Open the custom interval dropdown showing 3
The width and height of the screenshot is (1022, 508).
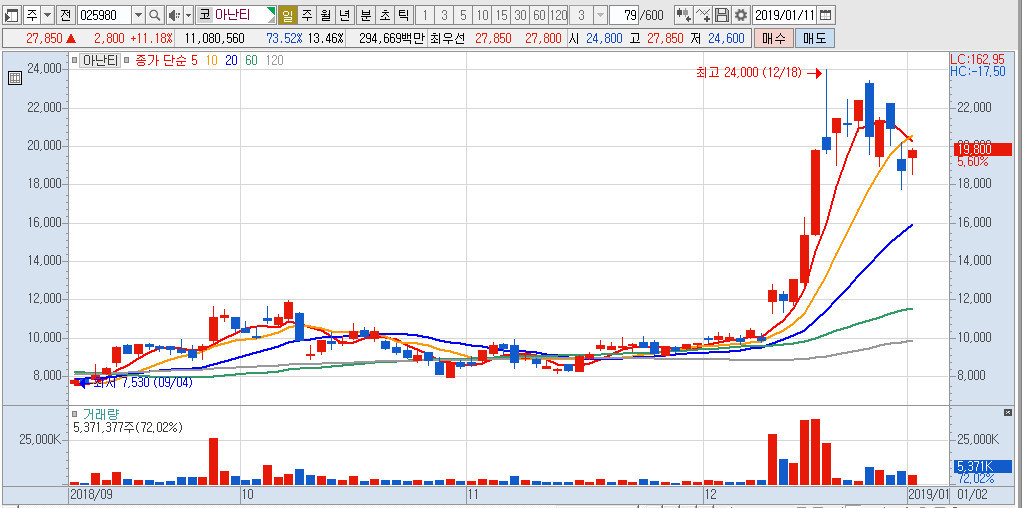point(600,14)
